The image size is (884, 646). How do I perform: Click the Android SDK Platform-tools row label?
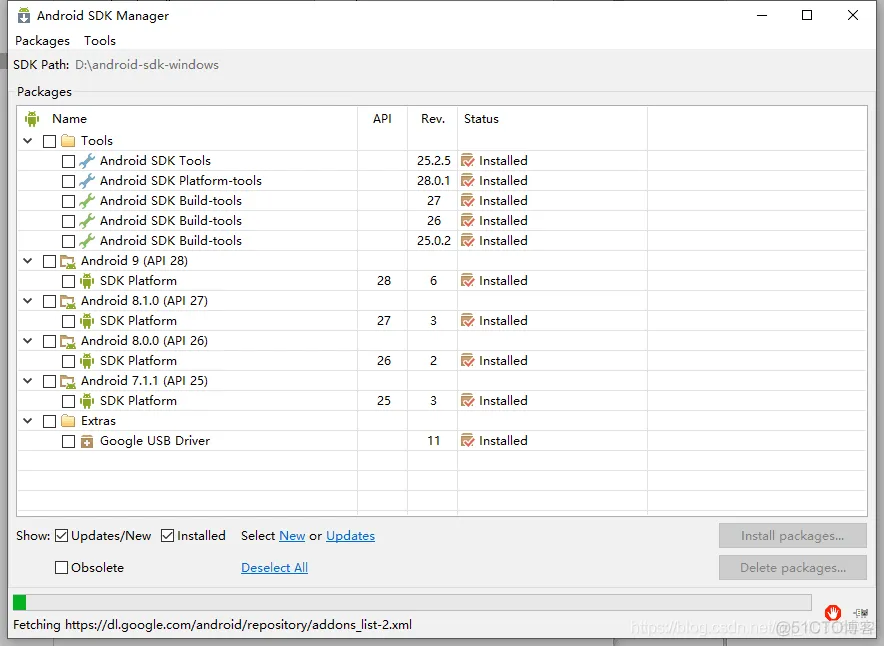point(181,181)
